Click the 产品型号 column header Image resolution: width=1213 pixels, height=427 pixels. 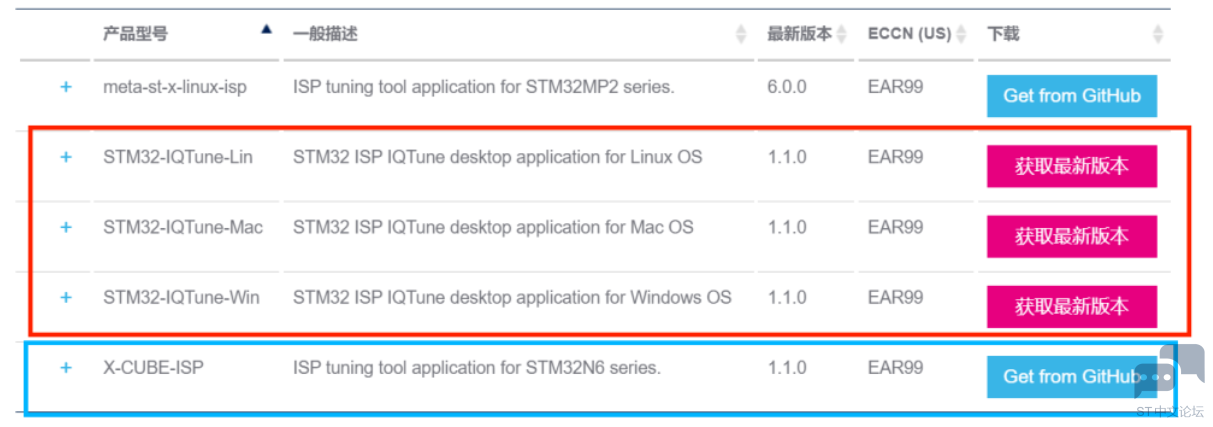[x=135, y=34]
